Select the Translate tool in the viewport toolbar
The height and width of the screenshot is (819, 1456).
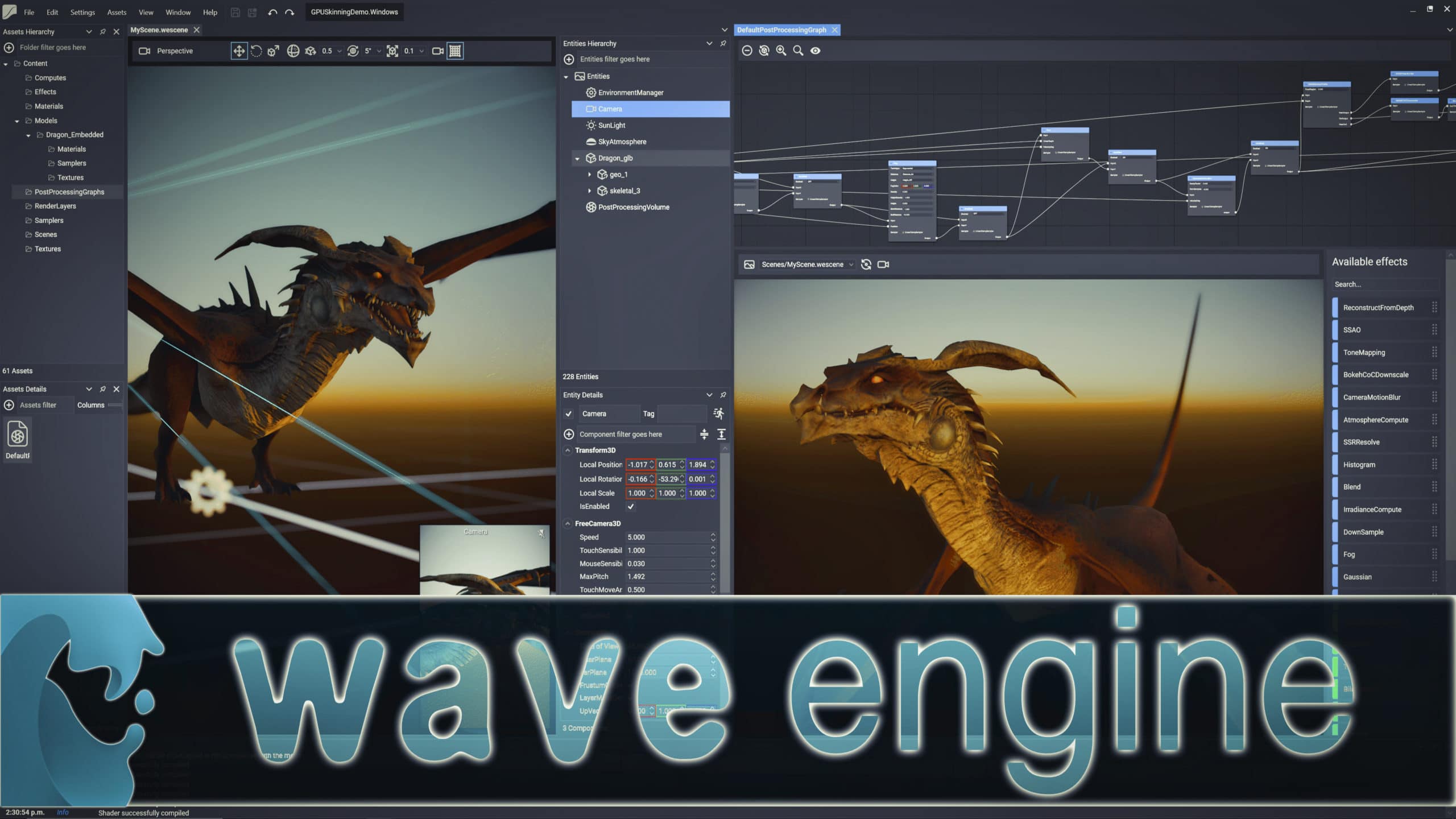point(238,51)
